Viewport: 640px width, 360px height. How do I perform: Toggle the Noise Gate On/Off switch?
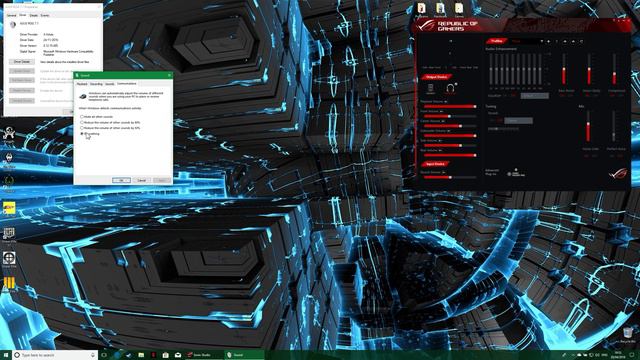tap(591, 156)
